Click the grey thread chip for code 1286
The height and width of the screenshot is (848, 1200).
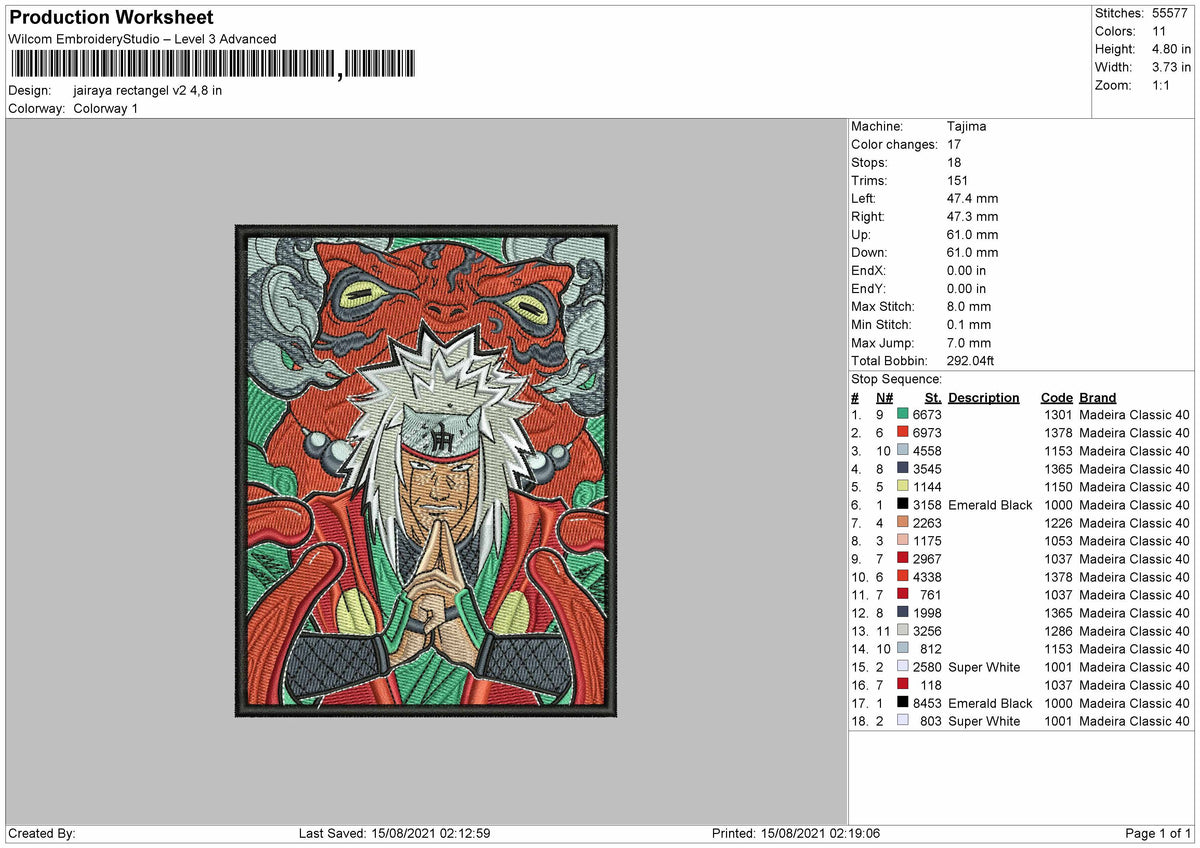[902, 631]
